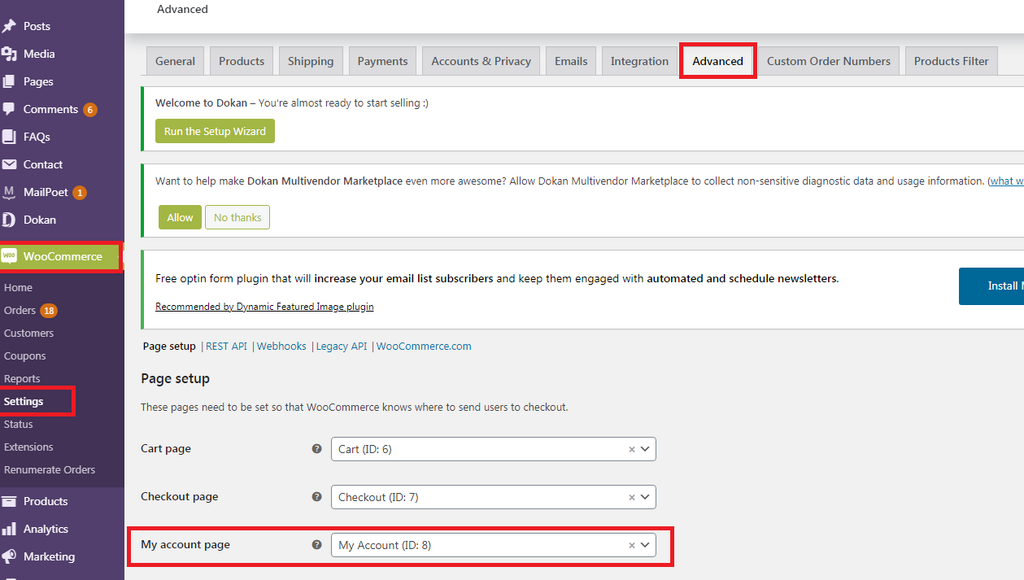Image resolution: width=1024 pixels, height=580 pixels.
Task: Open the Products Filter tab
Action: (952, 61)
